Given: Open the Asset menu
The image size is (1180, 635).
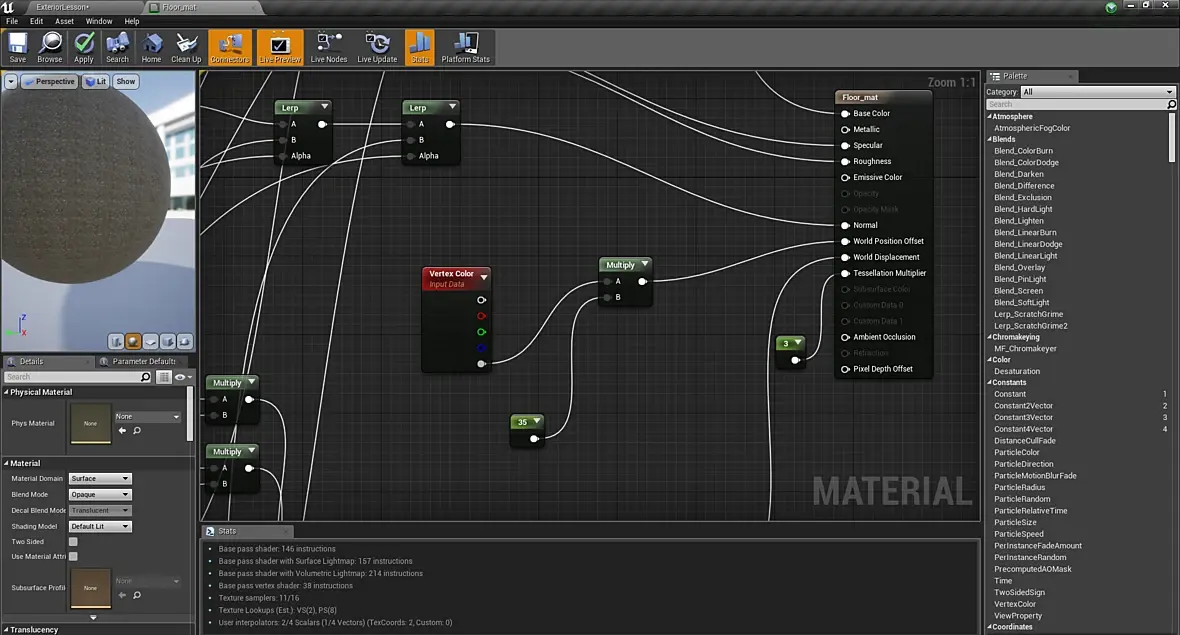Looking at the screenshot, I should (x=64, y=21).
